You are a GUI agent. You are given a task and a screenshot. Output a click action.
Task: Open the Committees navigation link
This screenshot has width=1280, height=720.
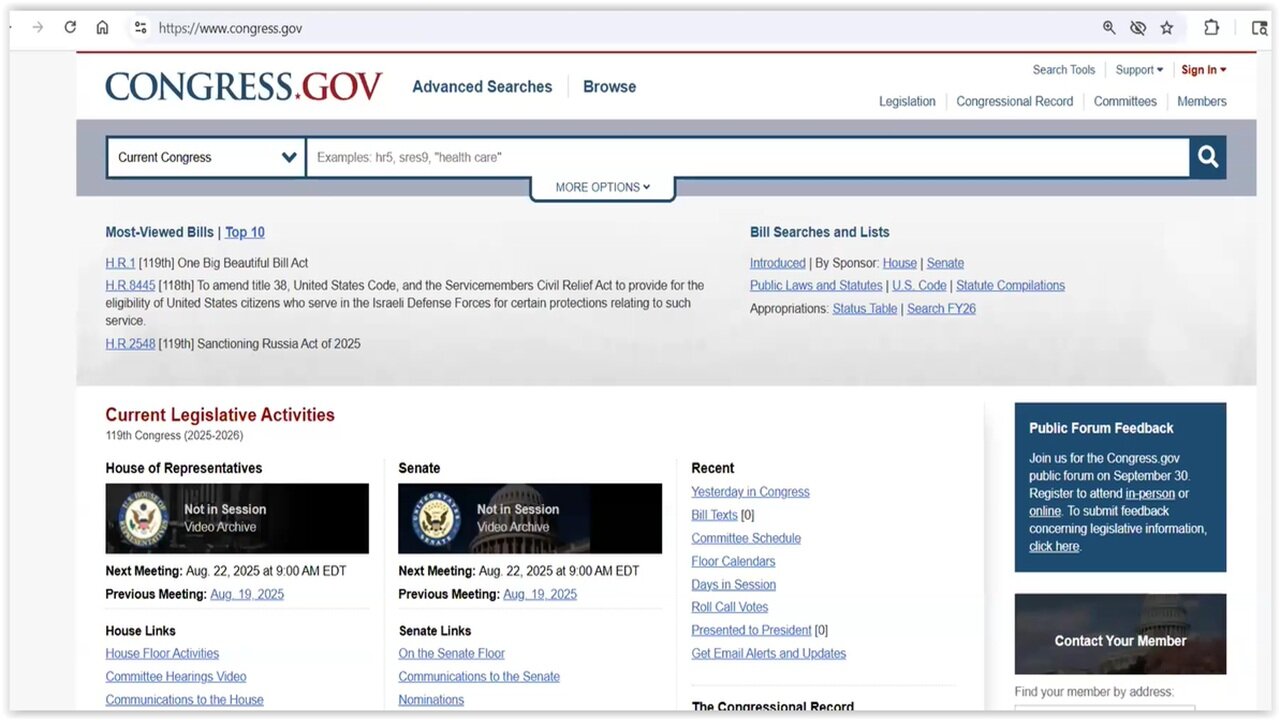[x=1125, y=101]
